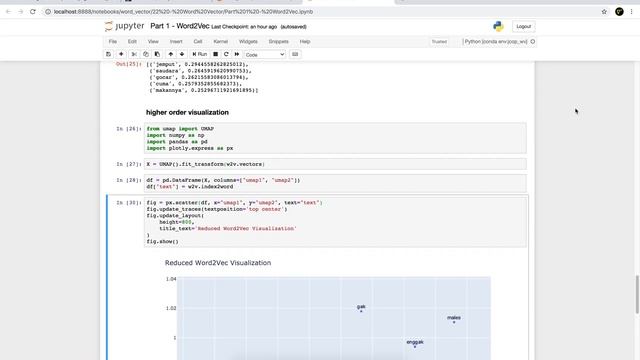The width and height of the screenshot is (640, 360).
Task: Move selected cell up arrow
Action: pyautogui.click(x=171, y=54)
